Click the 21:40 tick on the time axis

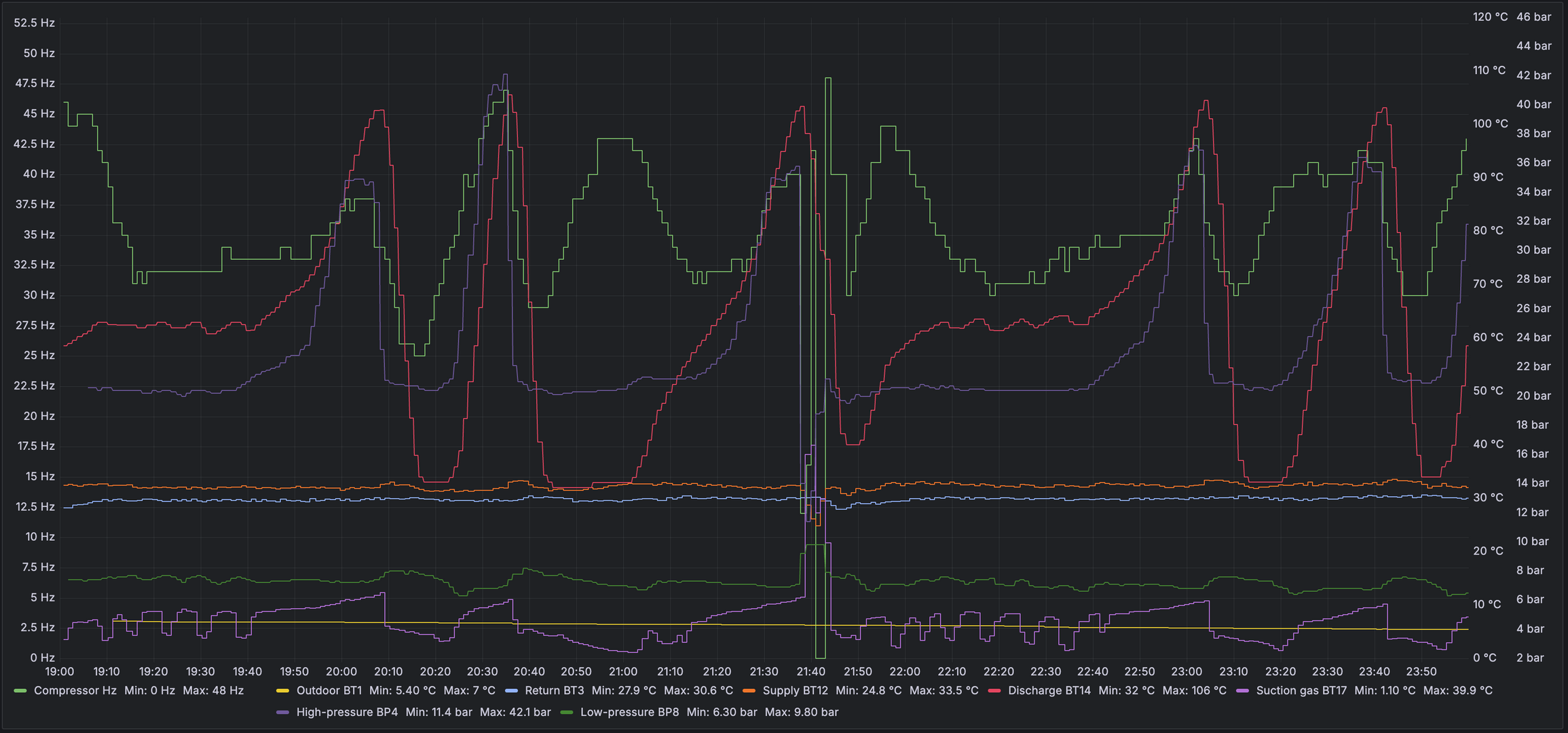(810, 672)
